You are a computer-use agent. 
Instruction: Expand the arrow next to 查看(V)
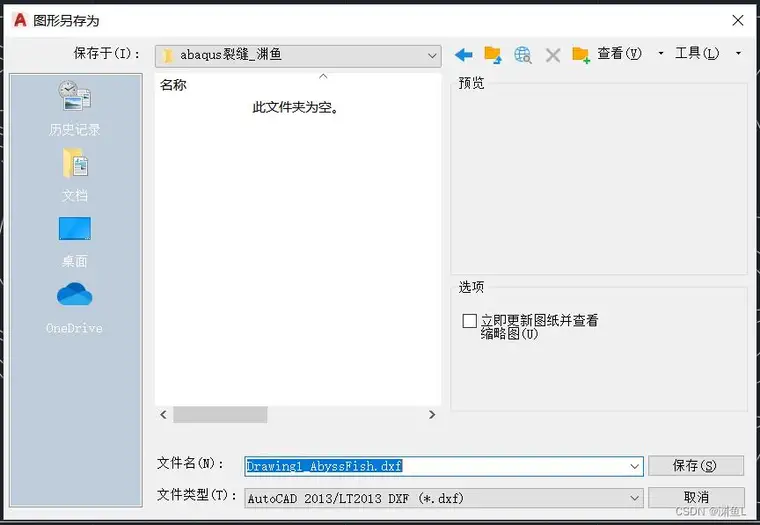661,53
